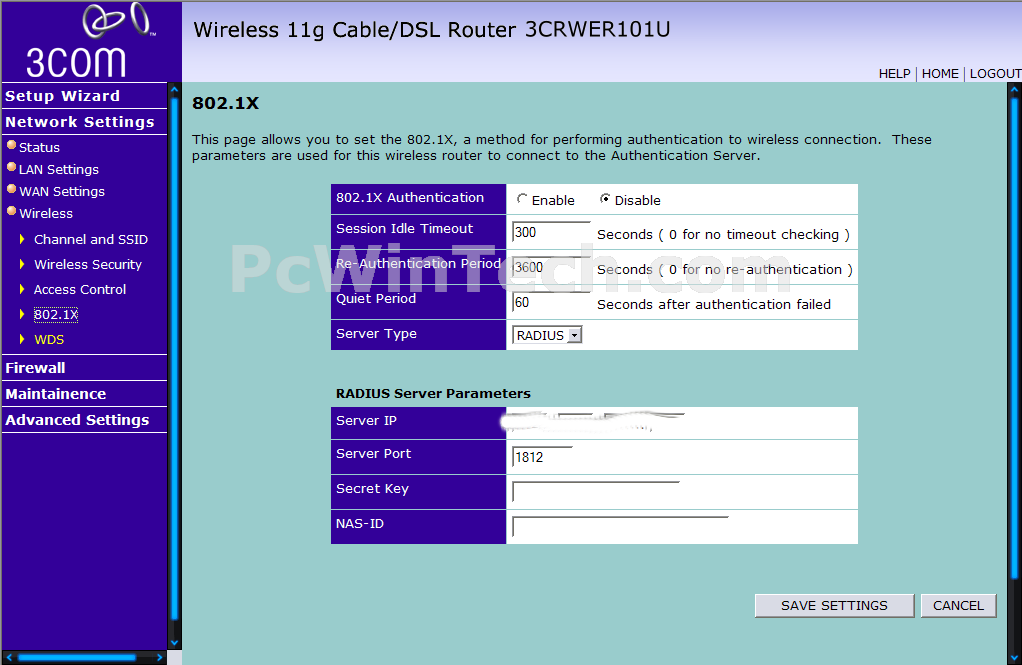Click the orange bullet beside WAN Settings
The image size is (1022, 665).
[x=11, y=189]
